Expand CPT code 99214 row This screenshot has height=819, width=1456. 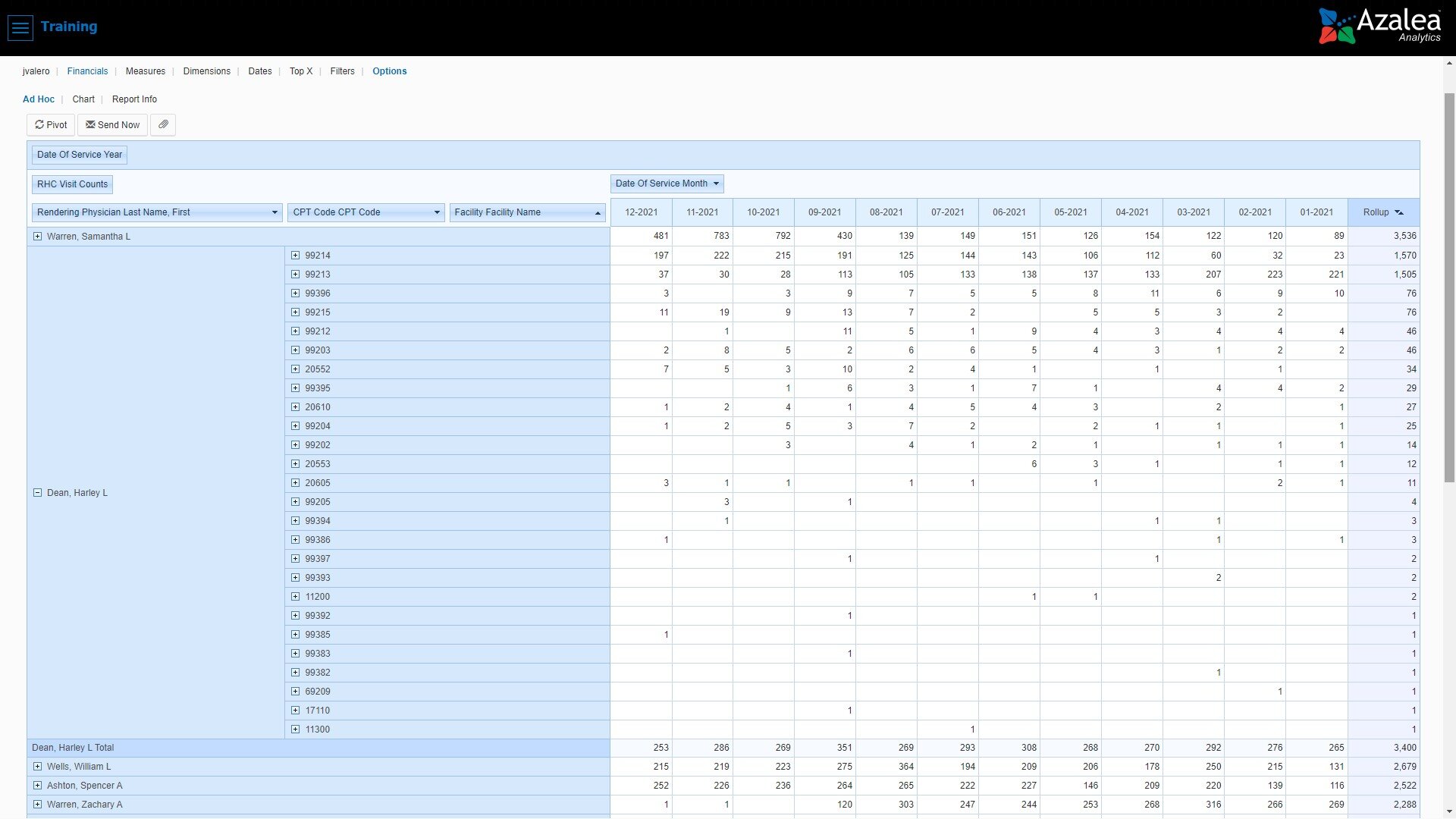coord(296,256)
